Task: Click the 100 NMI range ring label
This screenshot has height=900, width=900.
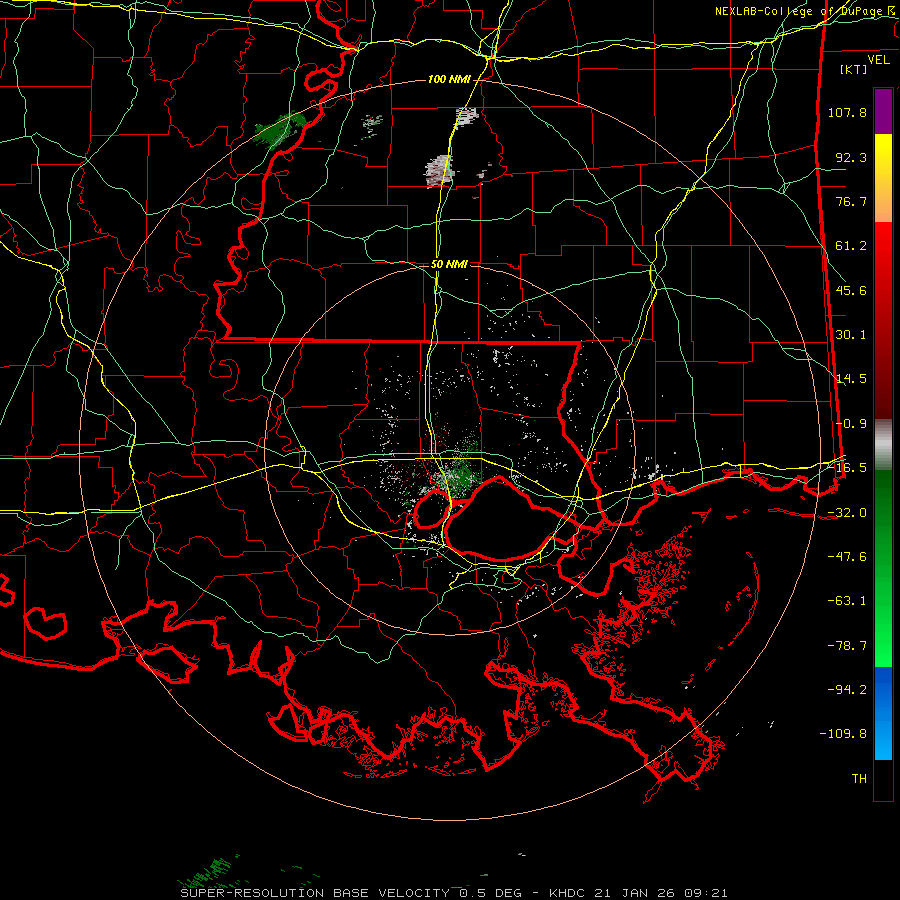Action: 449,79
